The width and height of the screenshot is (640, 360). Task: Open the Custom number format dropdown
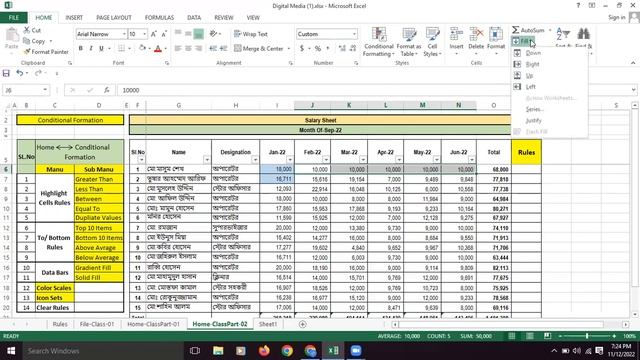click(354, 34)
